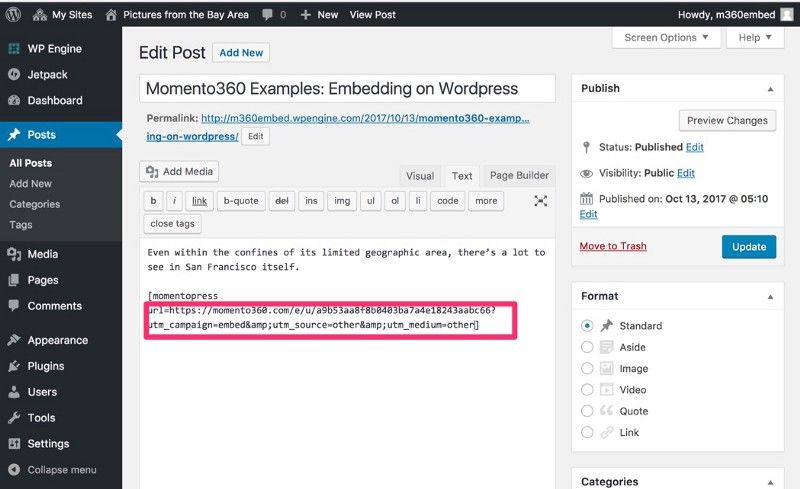800x489 pixels.
Task: Open the post permalink URL
Action: tap(365, 118)
